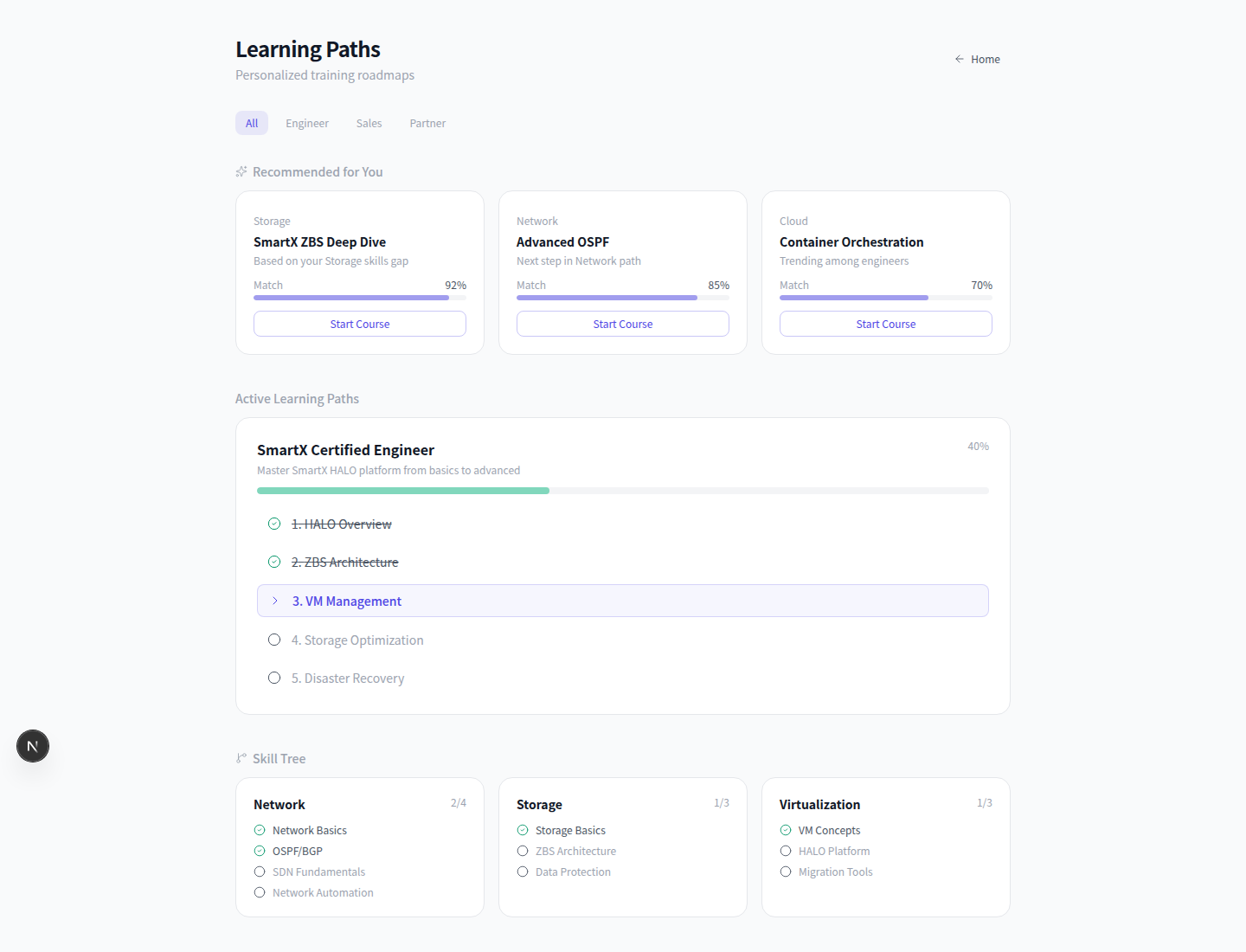Click the back arrow icon beside Home
1246x952 pixels.
[959, 59]
